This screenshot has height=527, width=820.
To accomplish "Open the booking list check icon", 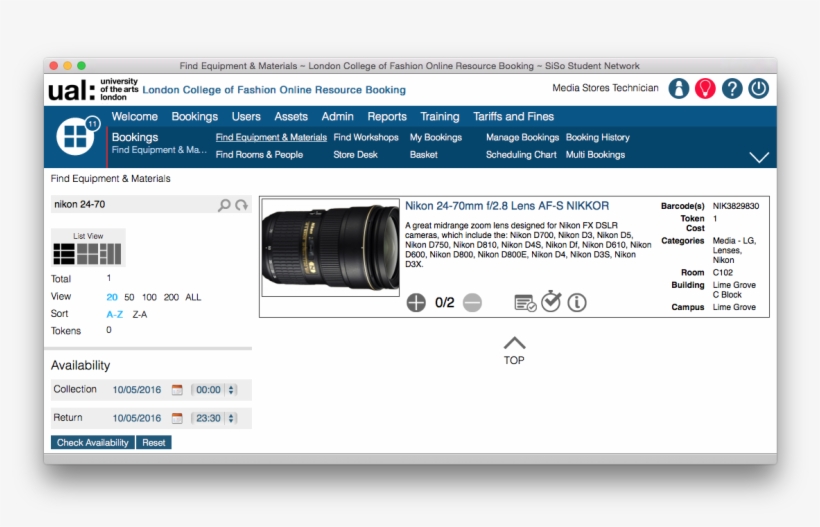I will click(525, 302).
